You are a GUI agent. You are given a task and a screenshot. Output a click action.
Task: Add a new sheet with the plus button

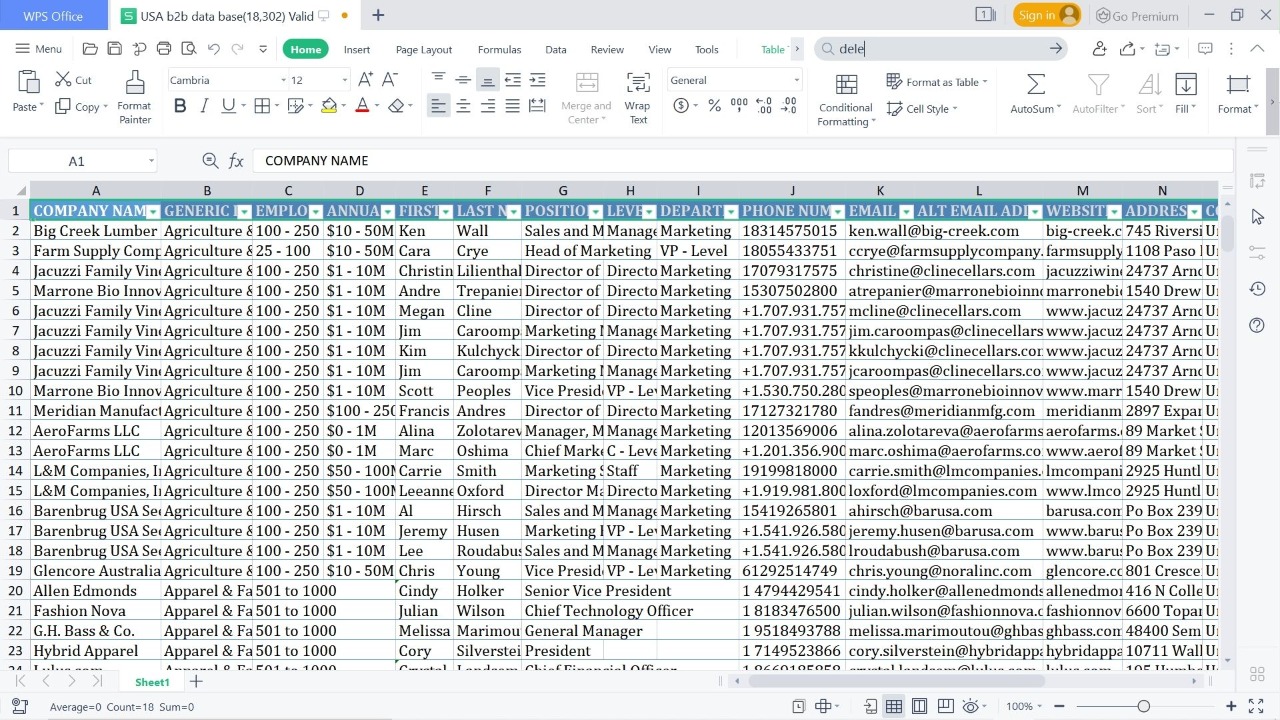197,682
